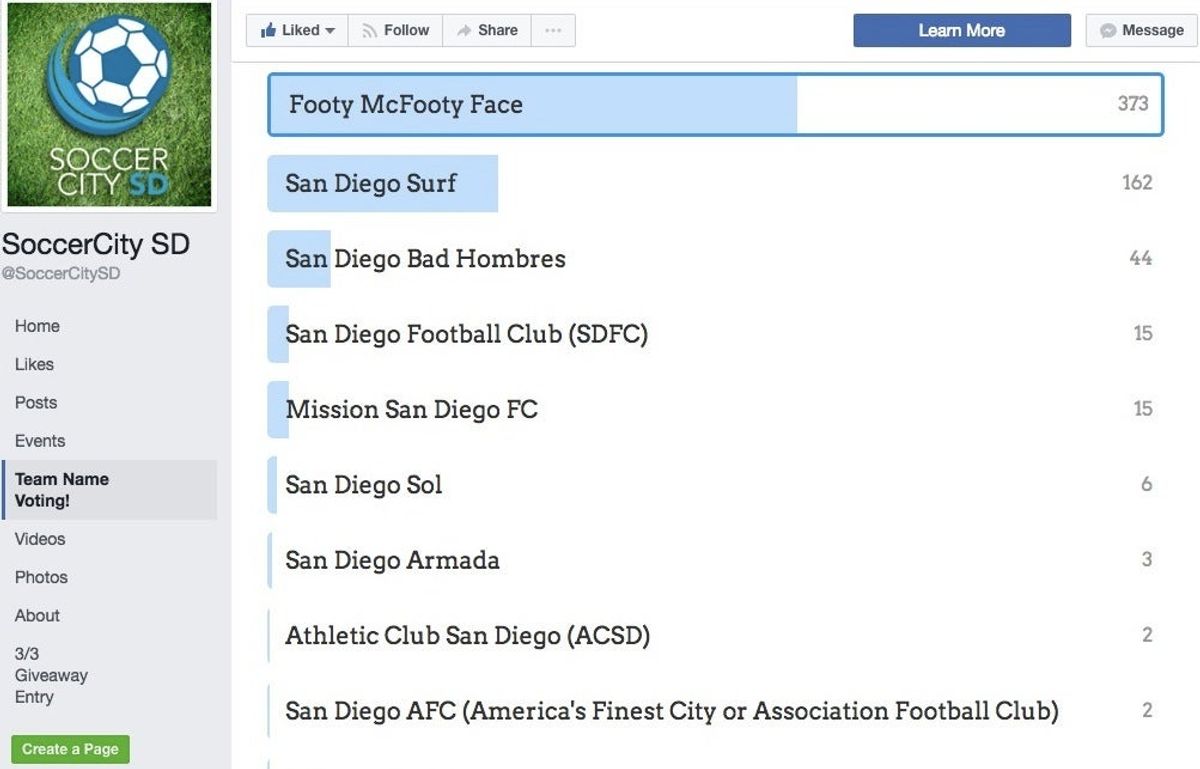
Task: Click the SoccerCity SD logo thumbnail
Action: [109, 104]
